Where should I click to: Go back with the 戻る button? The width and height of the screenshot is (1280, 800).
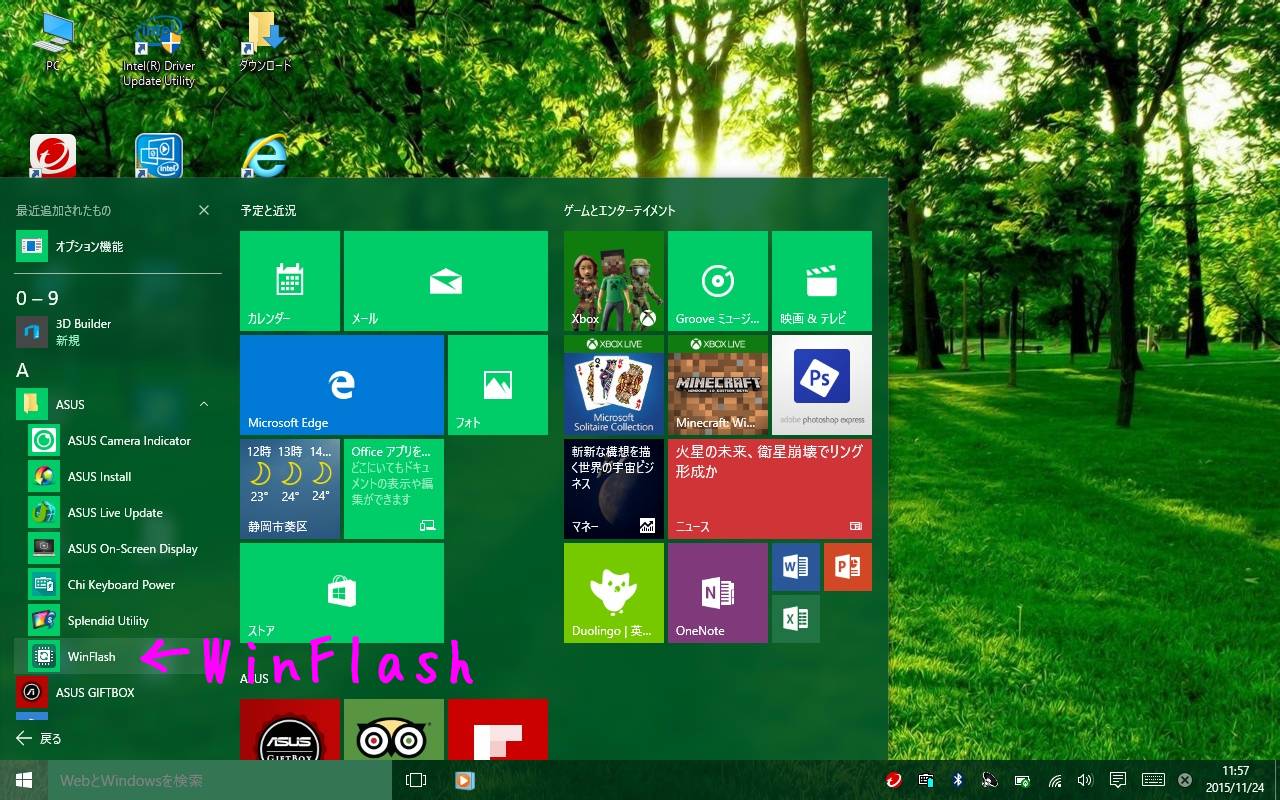tap(40, 739)
